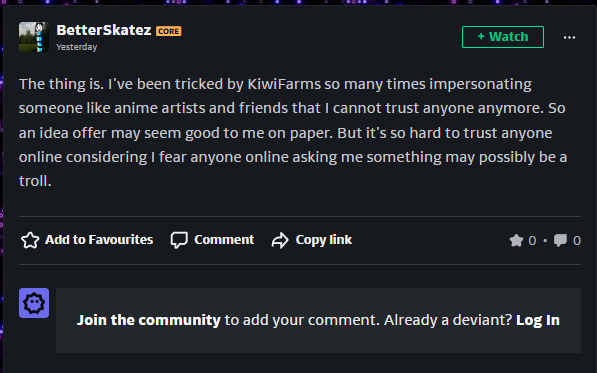Click the purple default avatar icon

coord(34,303)
